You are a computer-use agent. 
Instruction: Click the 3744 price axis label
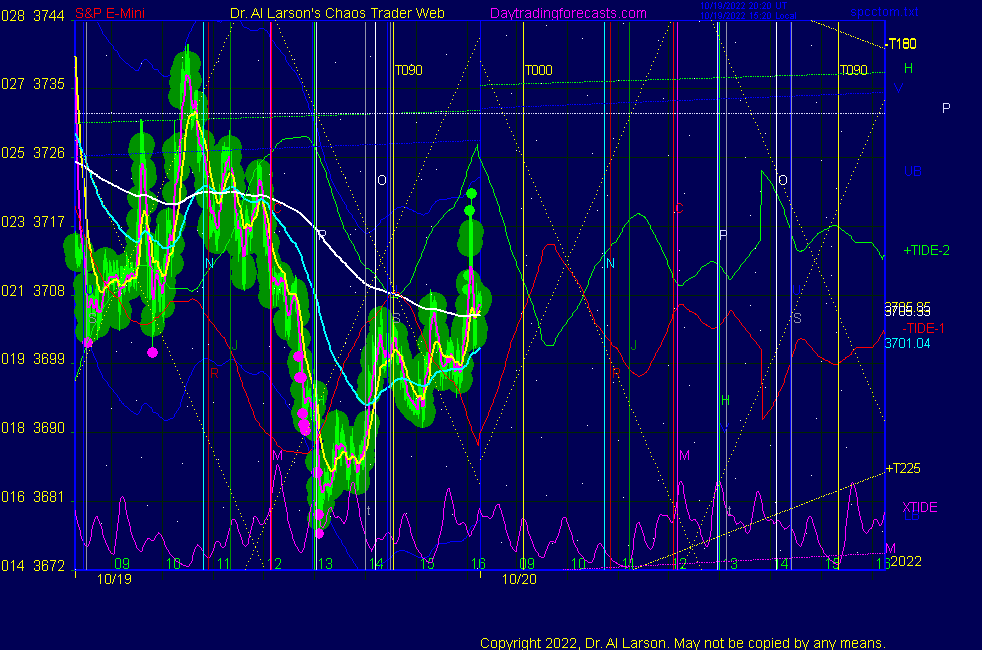pyautogui.click(x=49, y=15)
